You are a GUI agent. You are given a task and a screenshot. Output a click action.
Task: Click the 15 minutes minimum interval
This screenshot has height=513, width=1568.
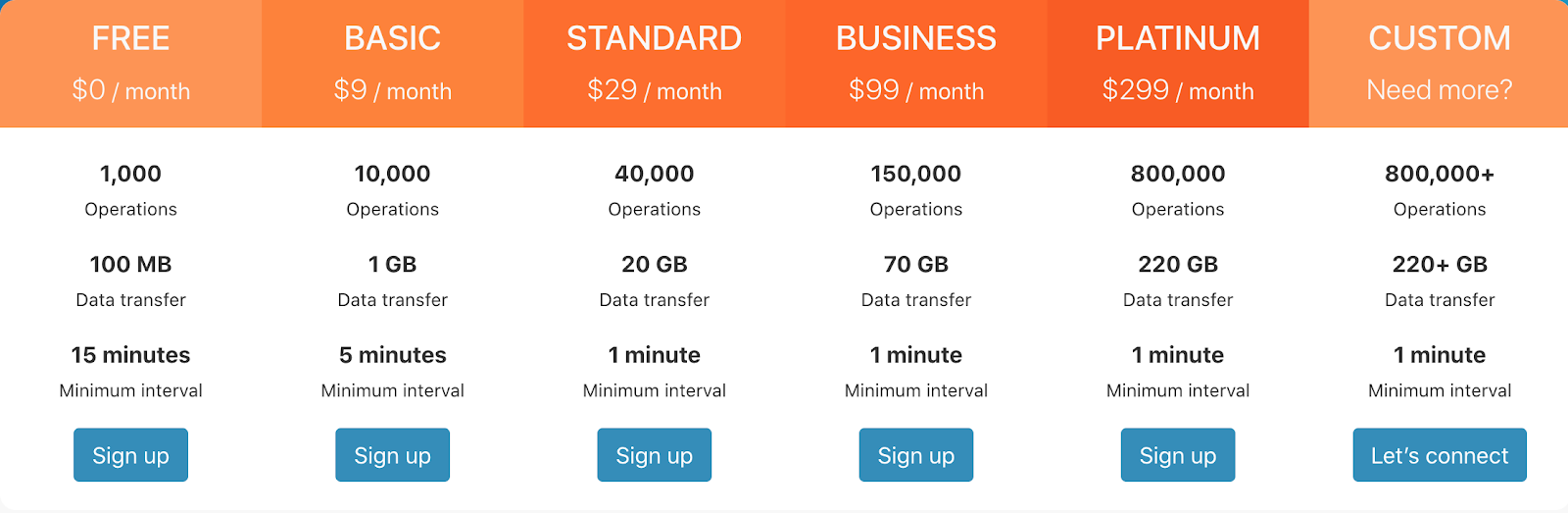pos(130,355)
